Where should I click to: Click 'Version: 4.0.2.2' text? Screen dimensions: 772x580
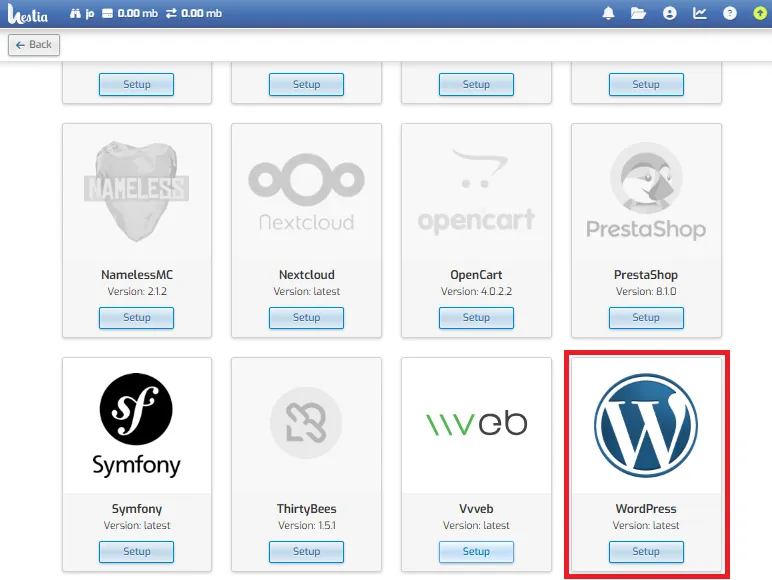tap(476, 291)
